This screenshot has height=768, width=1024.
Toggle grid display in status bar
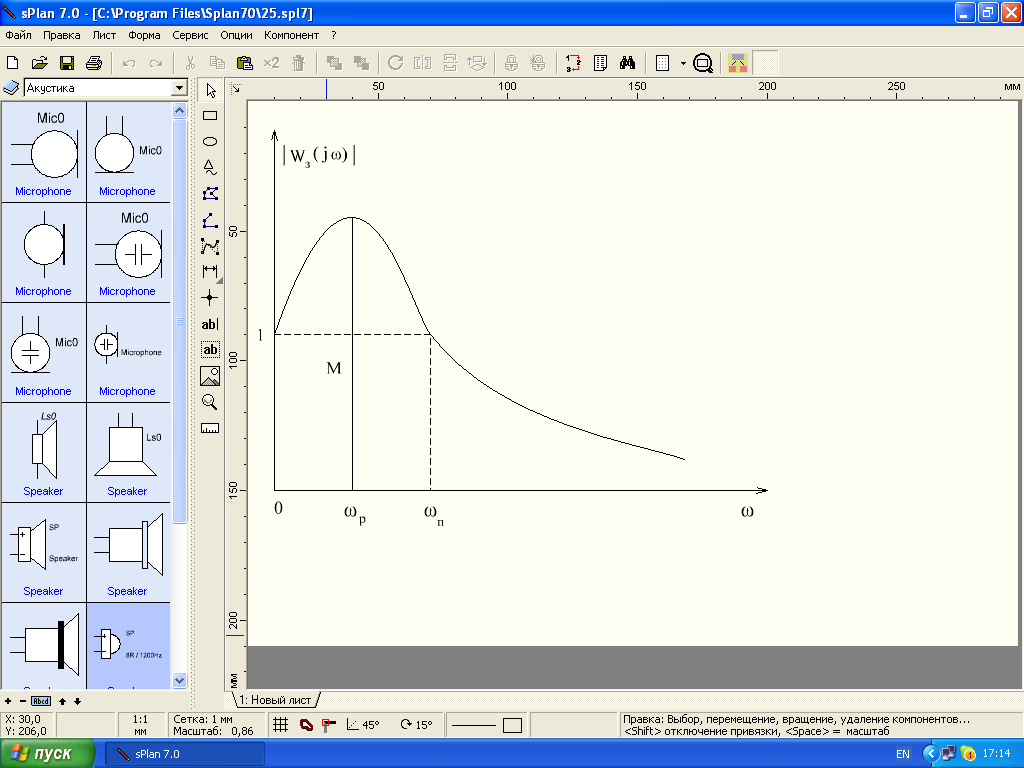point(281,725)
